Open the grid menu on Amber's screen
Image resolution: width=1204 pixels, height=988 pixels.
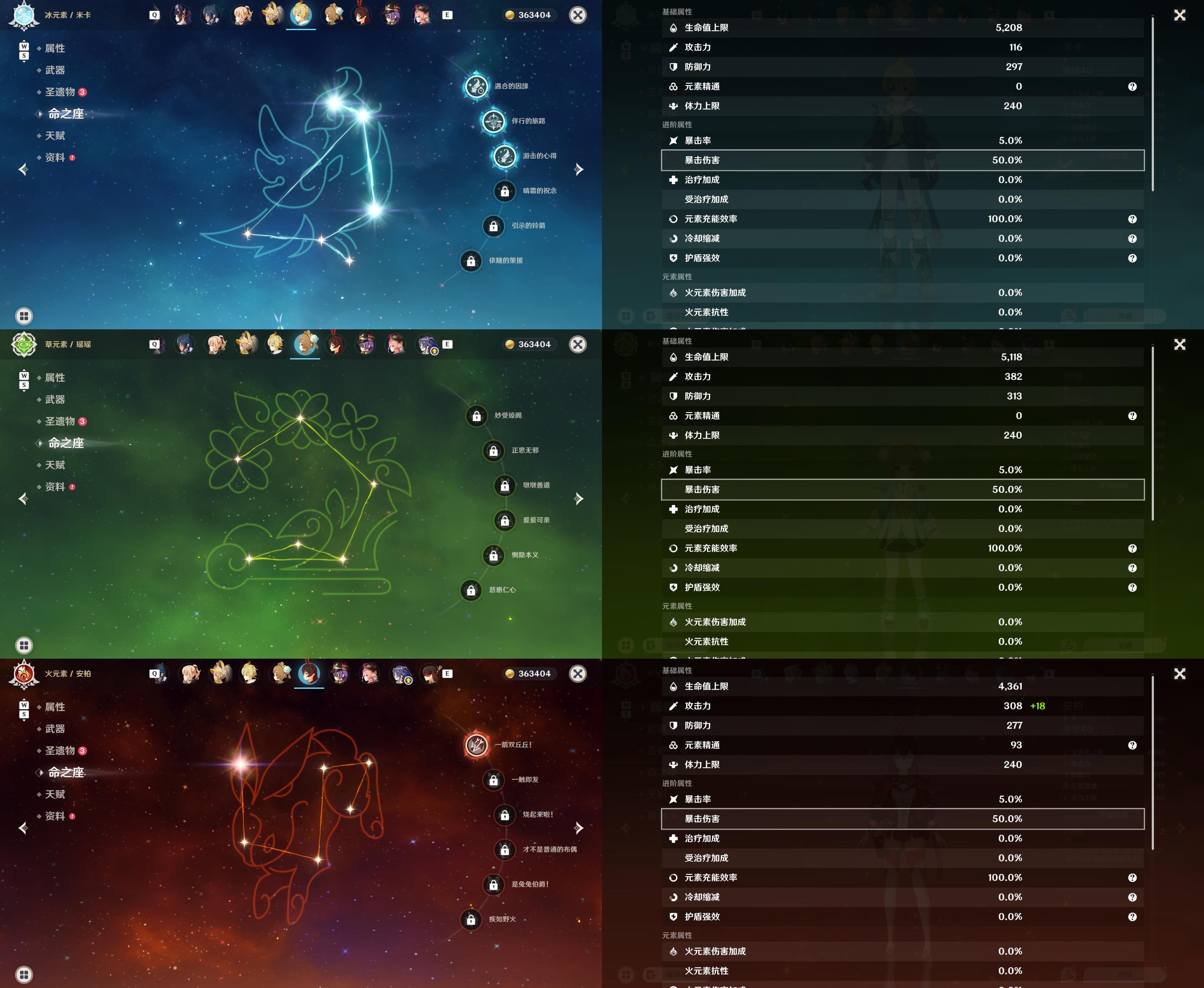point(24,974)
